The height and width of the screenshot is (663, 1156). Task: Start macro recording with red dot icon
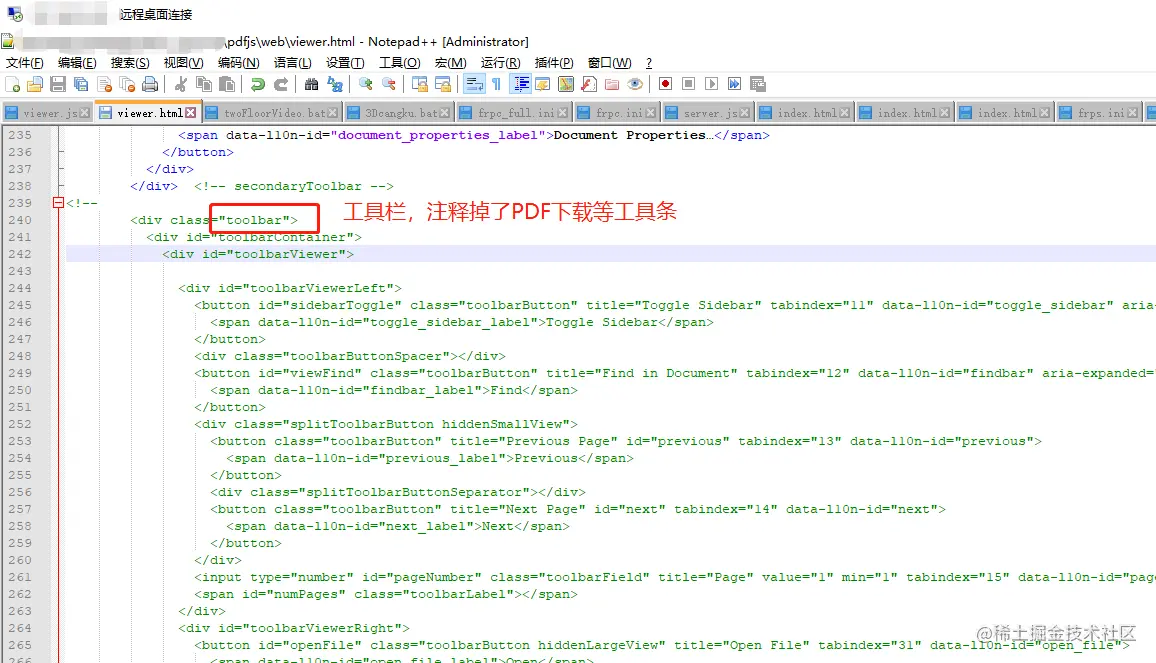click(665, 84)
